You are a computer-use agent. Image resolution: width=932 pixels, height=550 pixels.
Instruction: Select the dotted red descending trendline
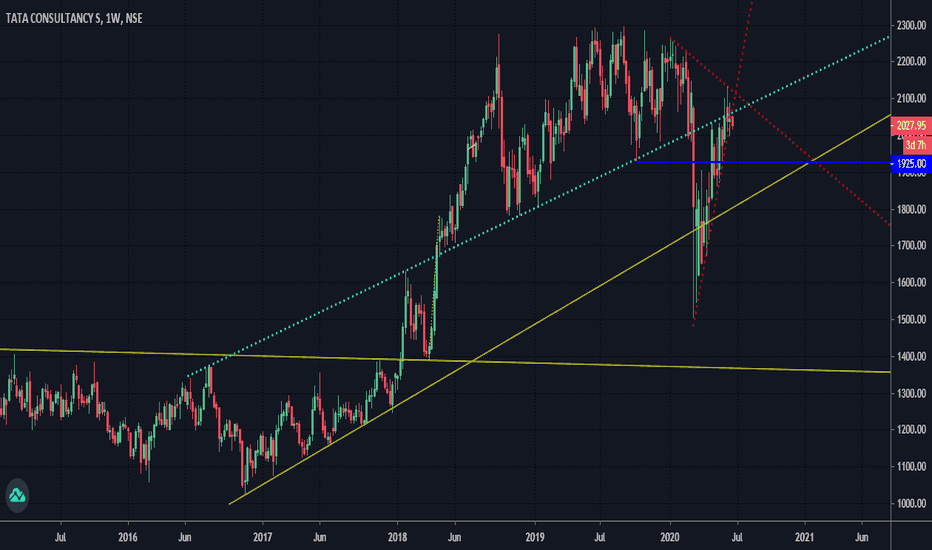click(780, 133)
